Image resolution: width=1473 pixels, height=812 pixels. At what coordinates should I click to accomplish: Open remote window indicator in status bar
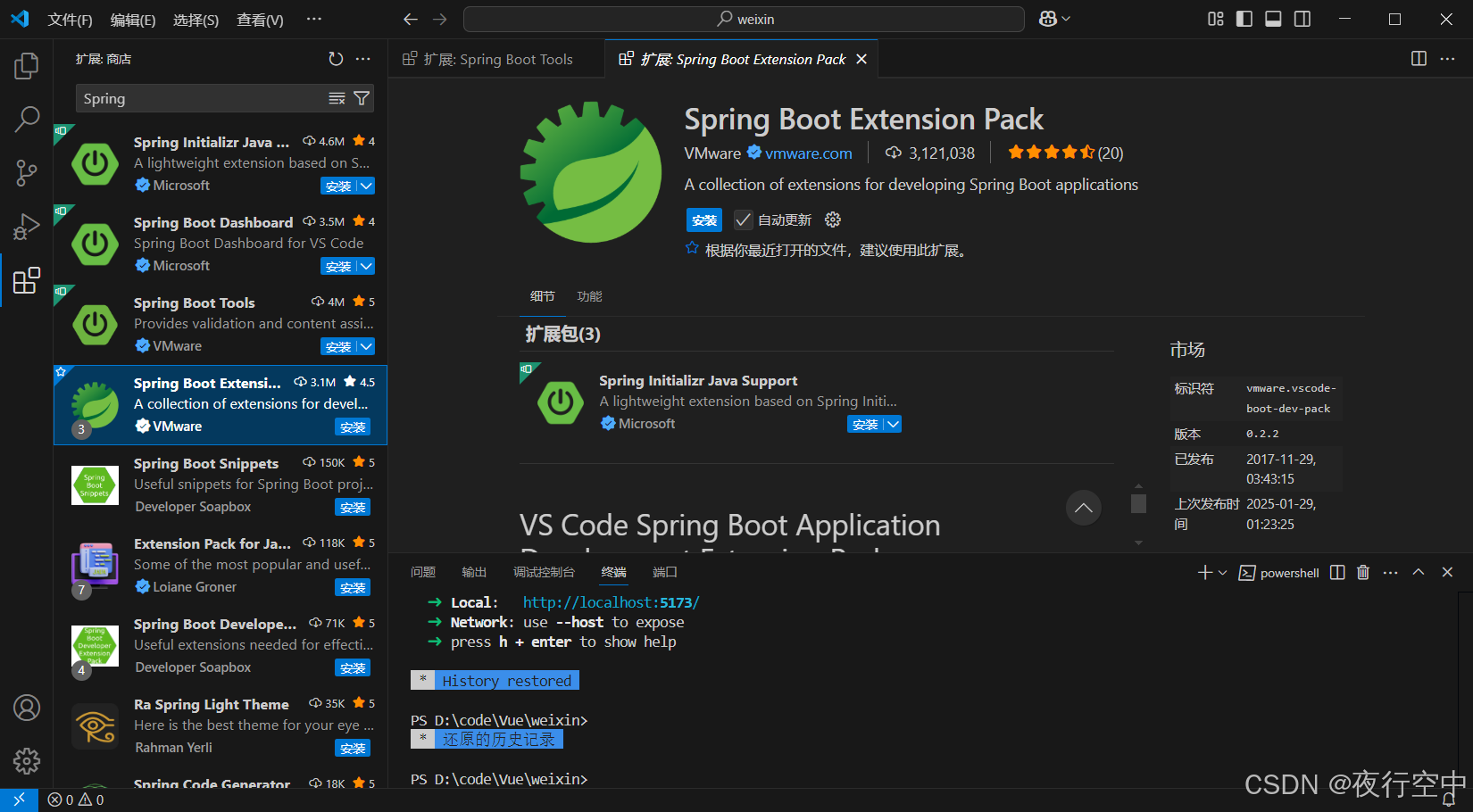pos(19,800)
